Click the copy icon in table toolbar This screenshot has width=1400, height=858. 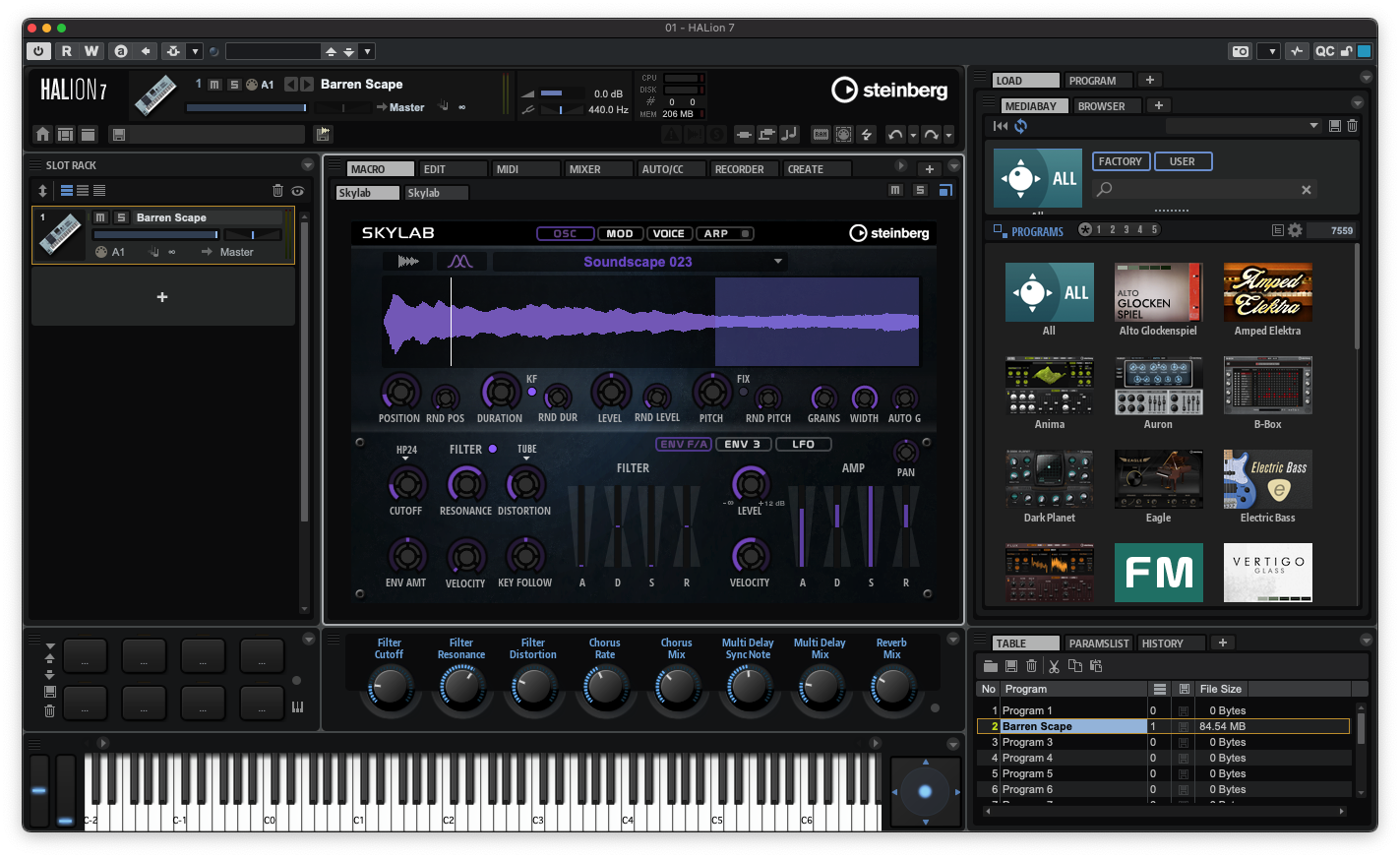tap(1075, 666)
